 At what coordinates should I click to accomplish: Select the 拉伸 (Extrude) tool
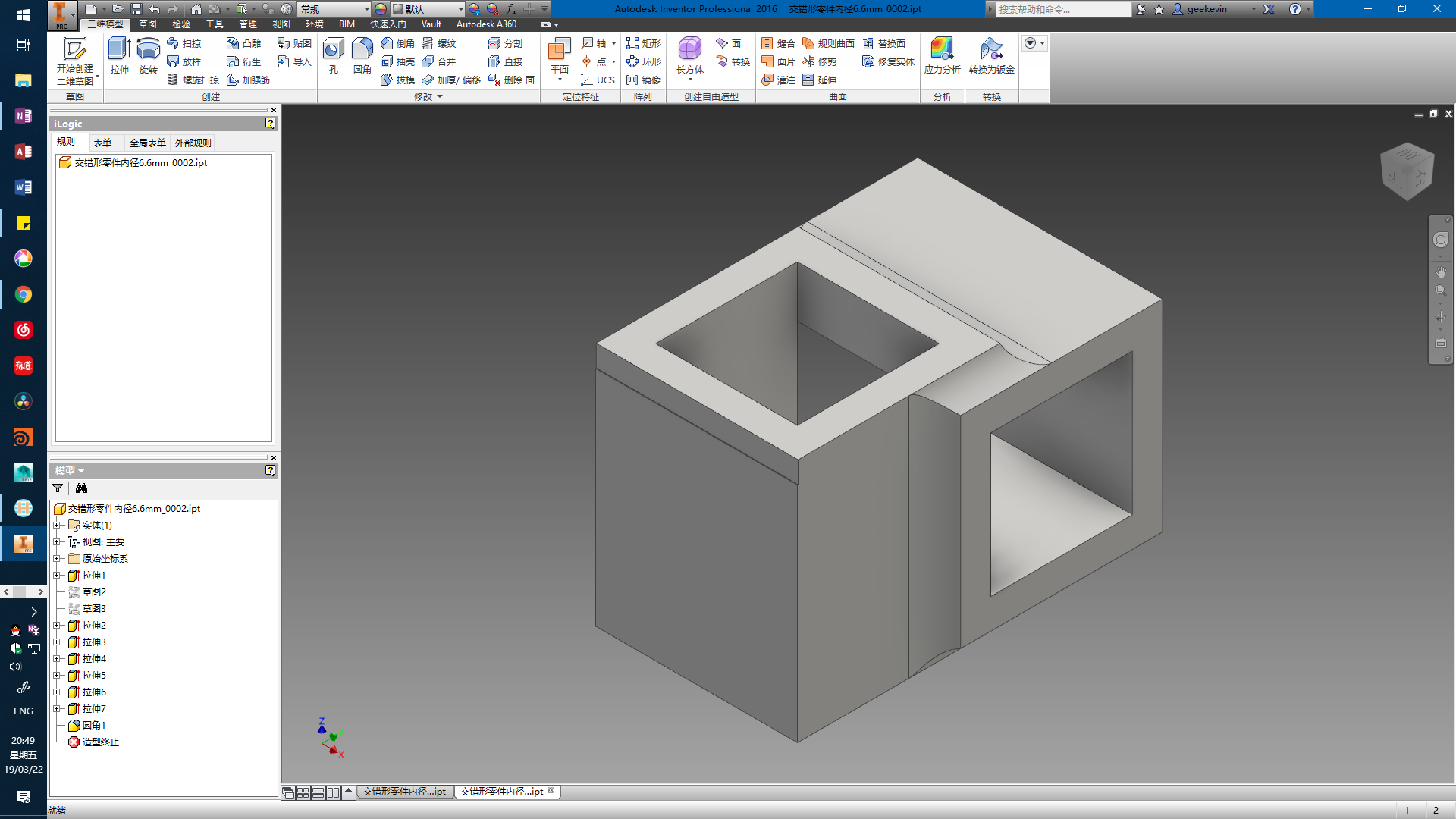119,56
